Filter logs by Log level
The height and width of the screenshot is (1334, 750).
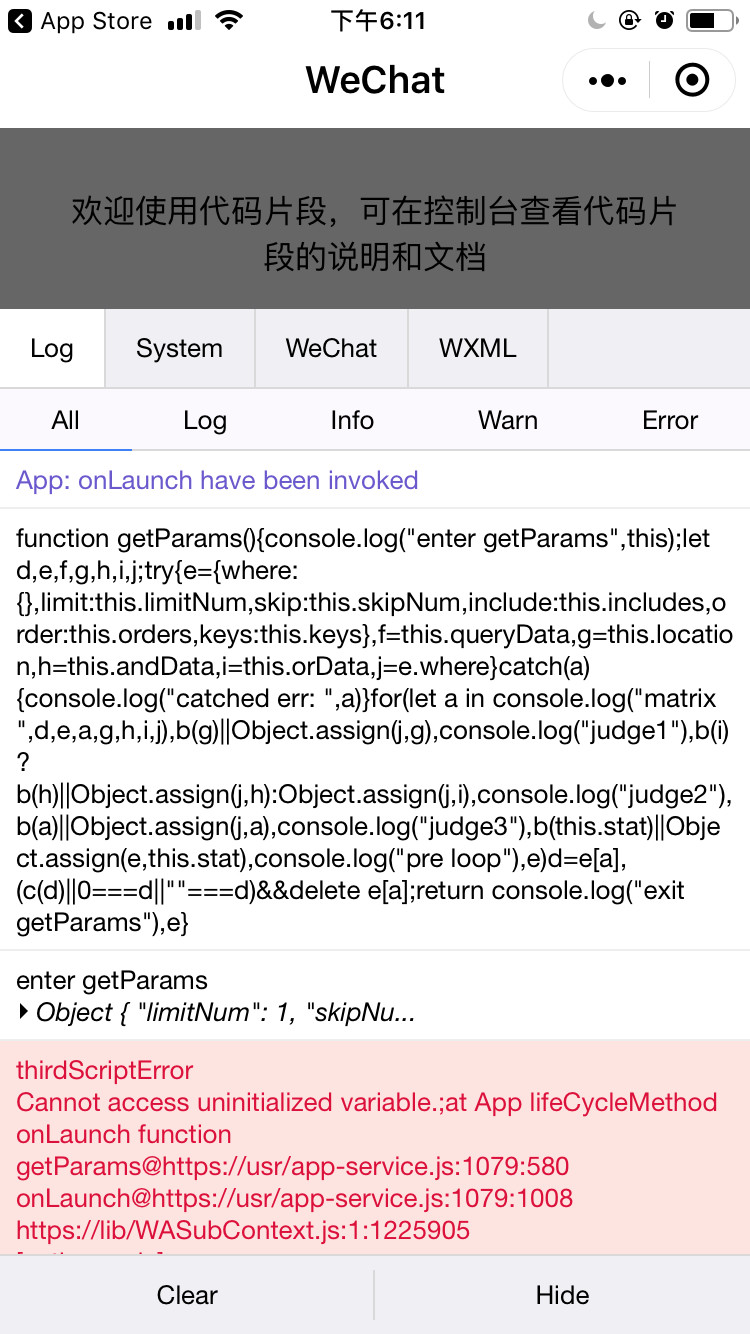tap(205, 420)
